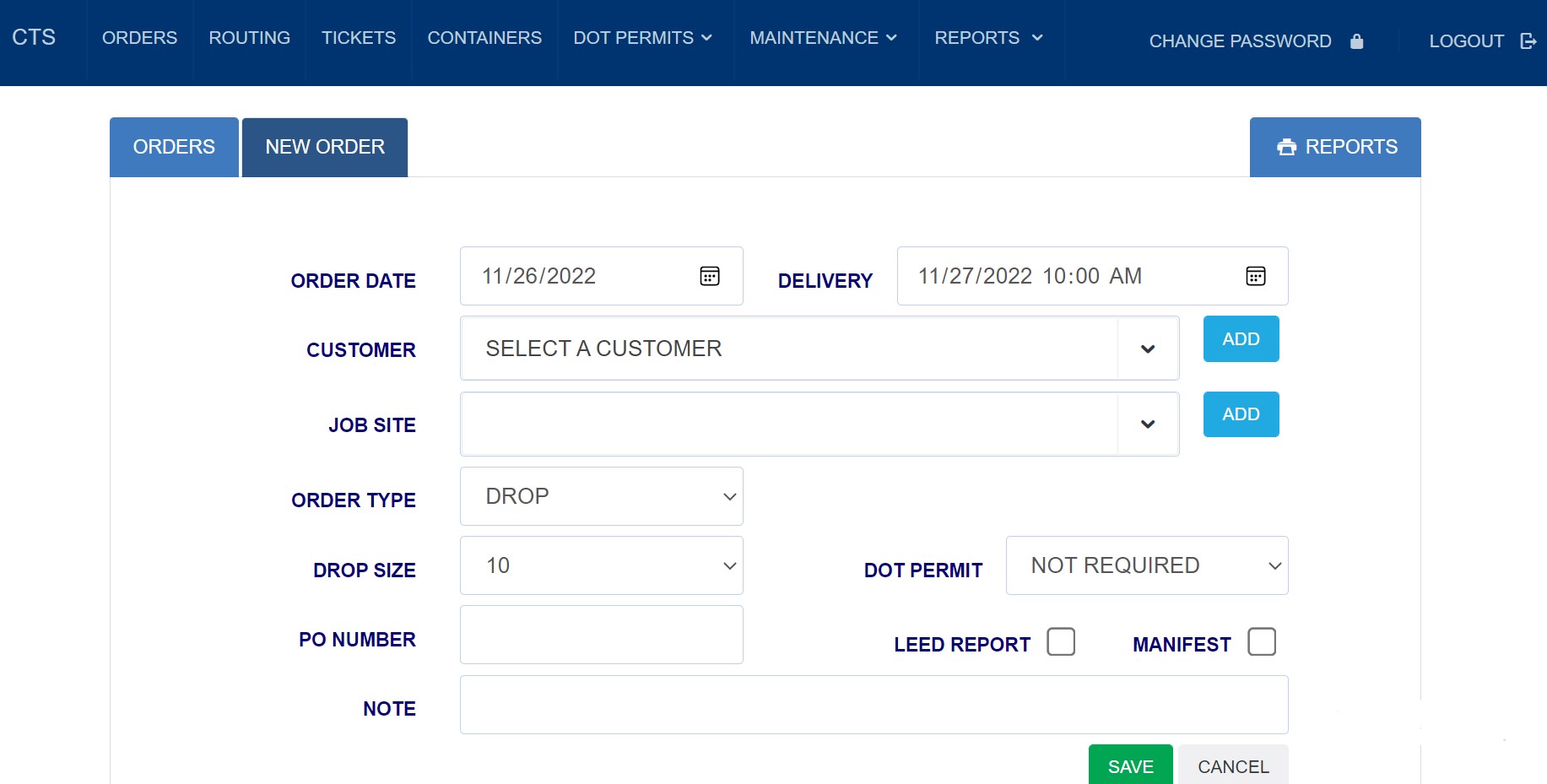Expand the Select a Customer dropdown
This screenshot has height=784, width=1547.
[x=818, y=349]
